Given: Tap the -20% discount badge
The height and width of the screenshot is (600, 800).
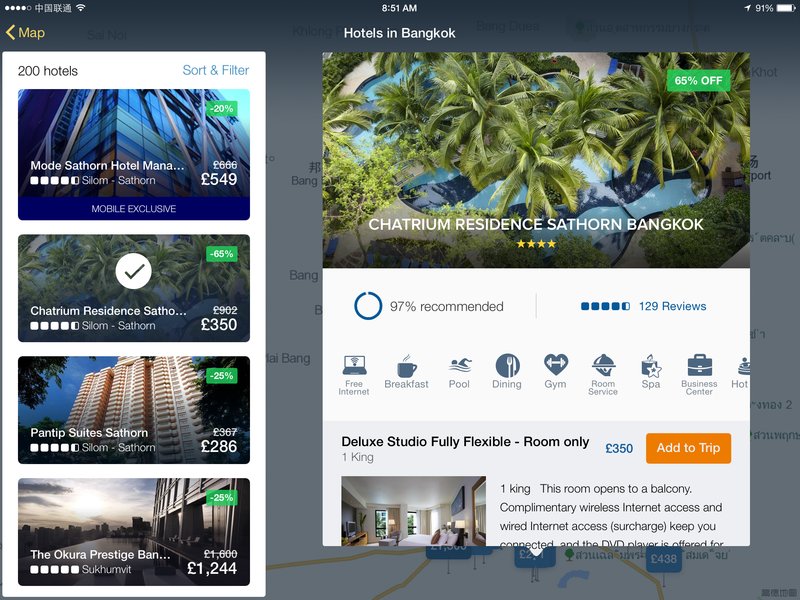Looking at the screenshot, I should point(221,109).
